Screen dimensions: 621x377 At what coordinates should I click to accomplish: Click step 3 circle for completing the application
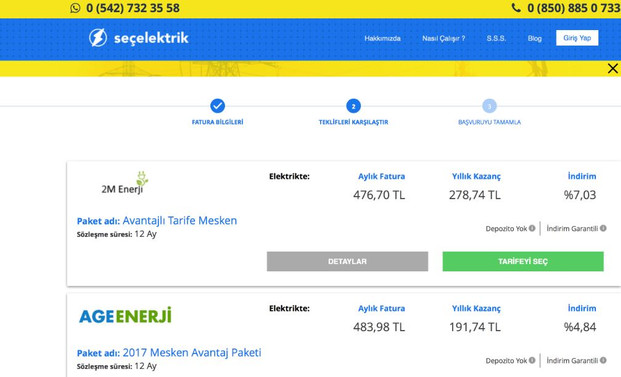point(490,106)
